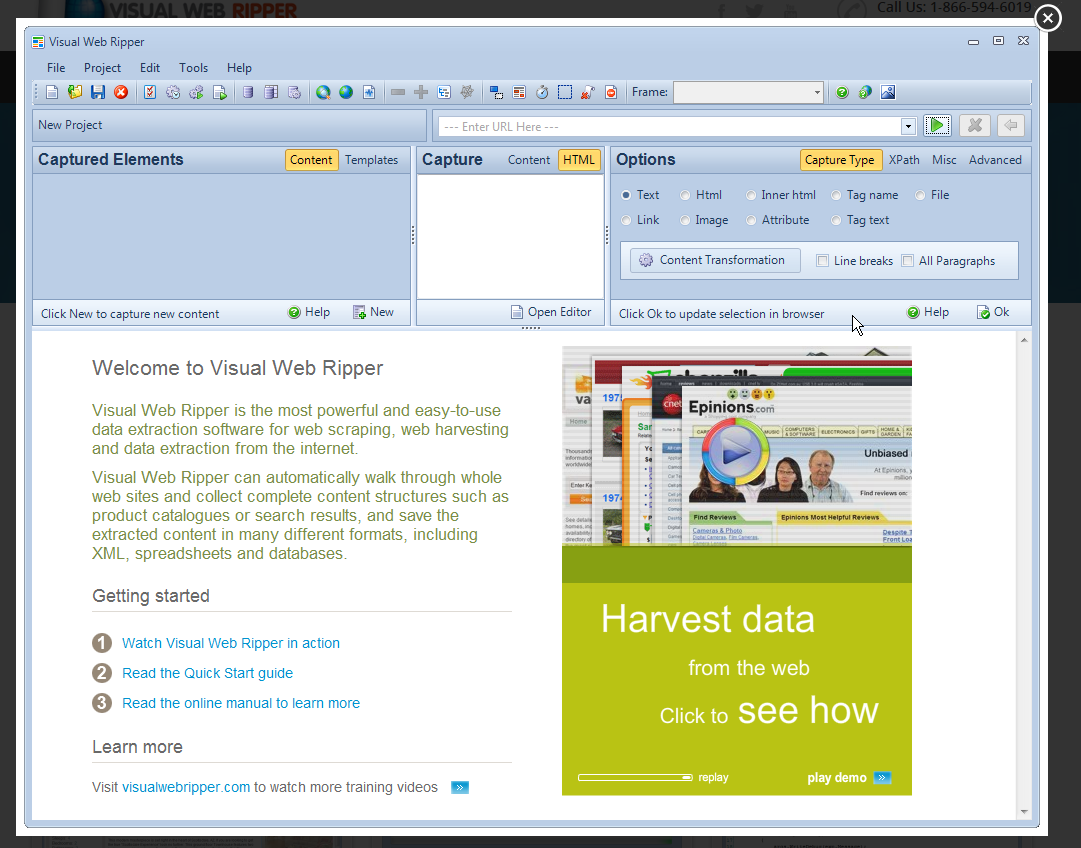Open the Project menu
Viewport: 1081px width, 848px height.
click(102, 68)
